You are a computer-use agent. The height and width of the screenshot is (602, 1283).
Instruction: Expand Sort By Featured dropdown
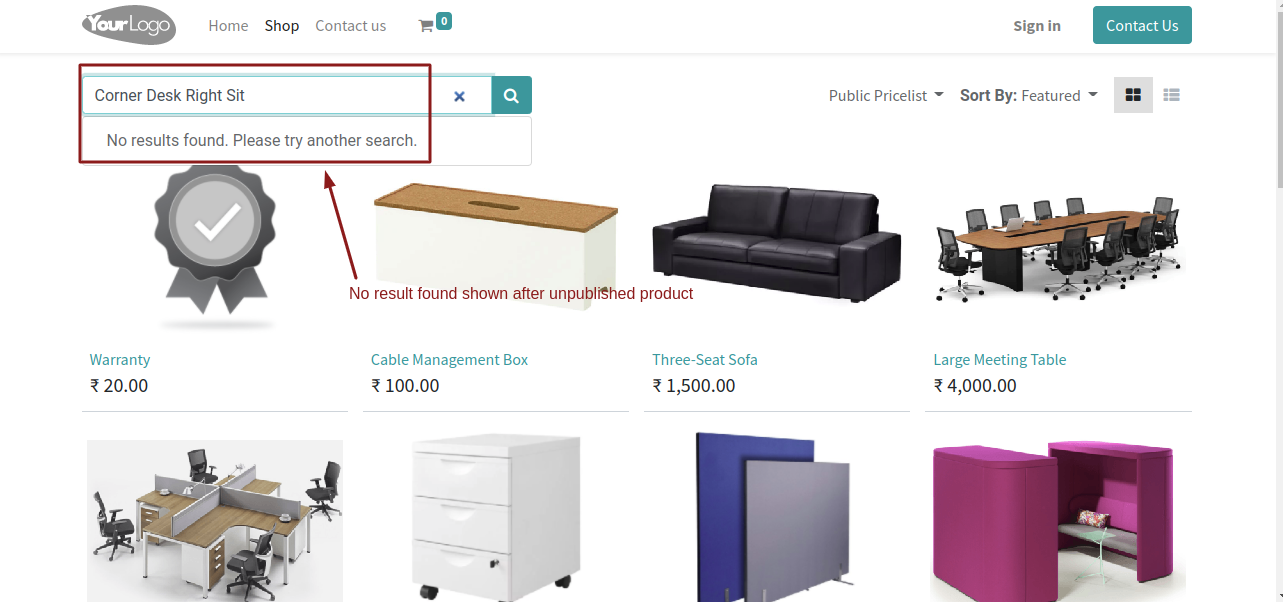[x=1029, y=95]
